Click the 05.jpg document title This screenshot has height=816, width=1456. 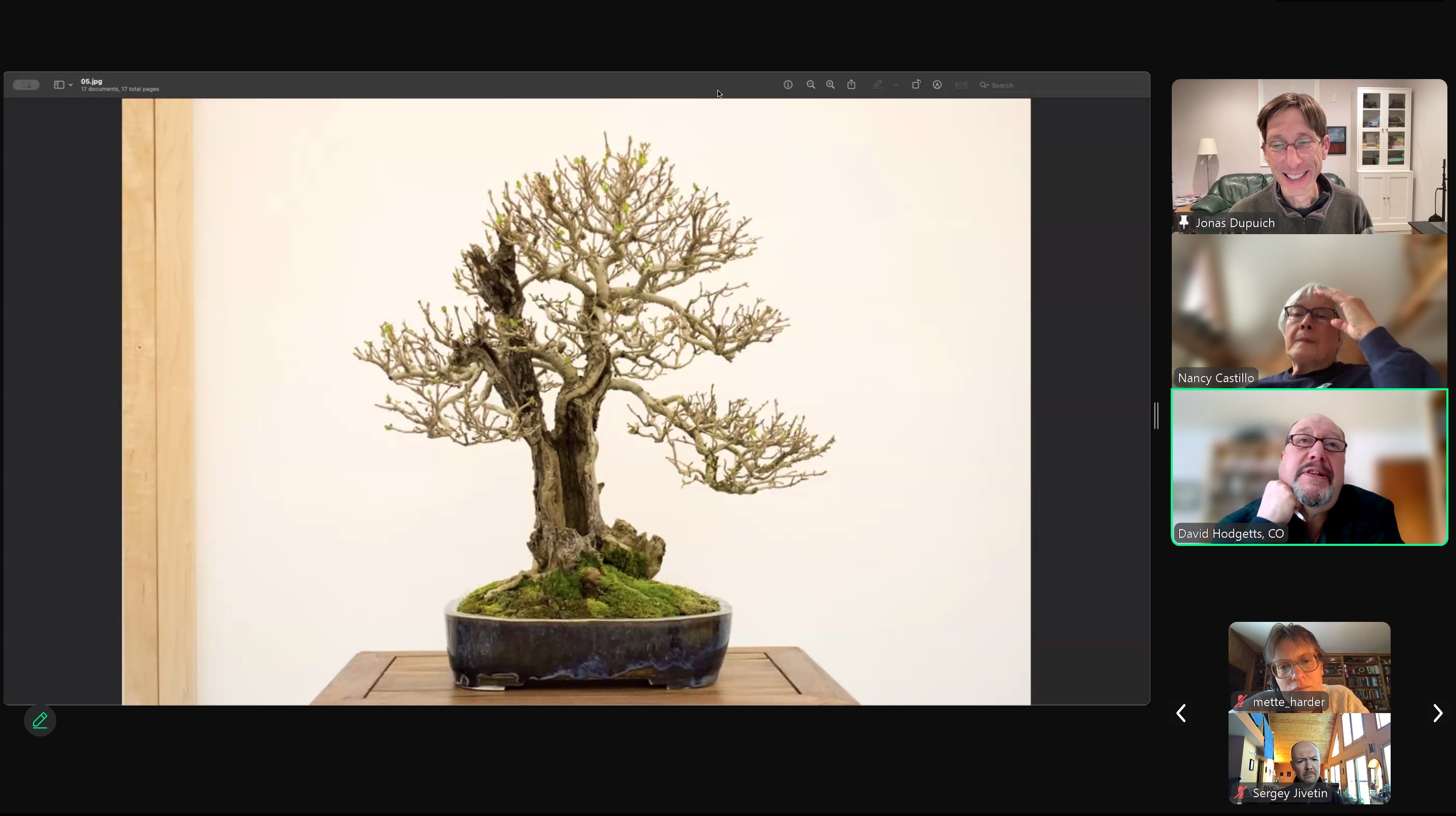pyautogui.click(x=92, y=82)
